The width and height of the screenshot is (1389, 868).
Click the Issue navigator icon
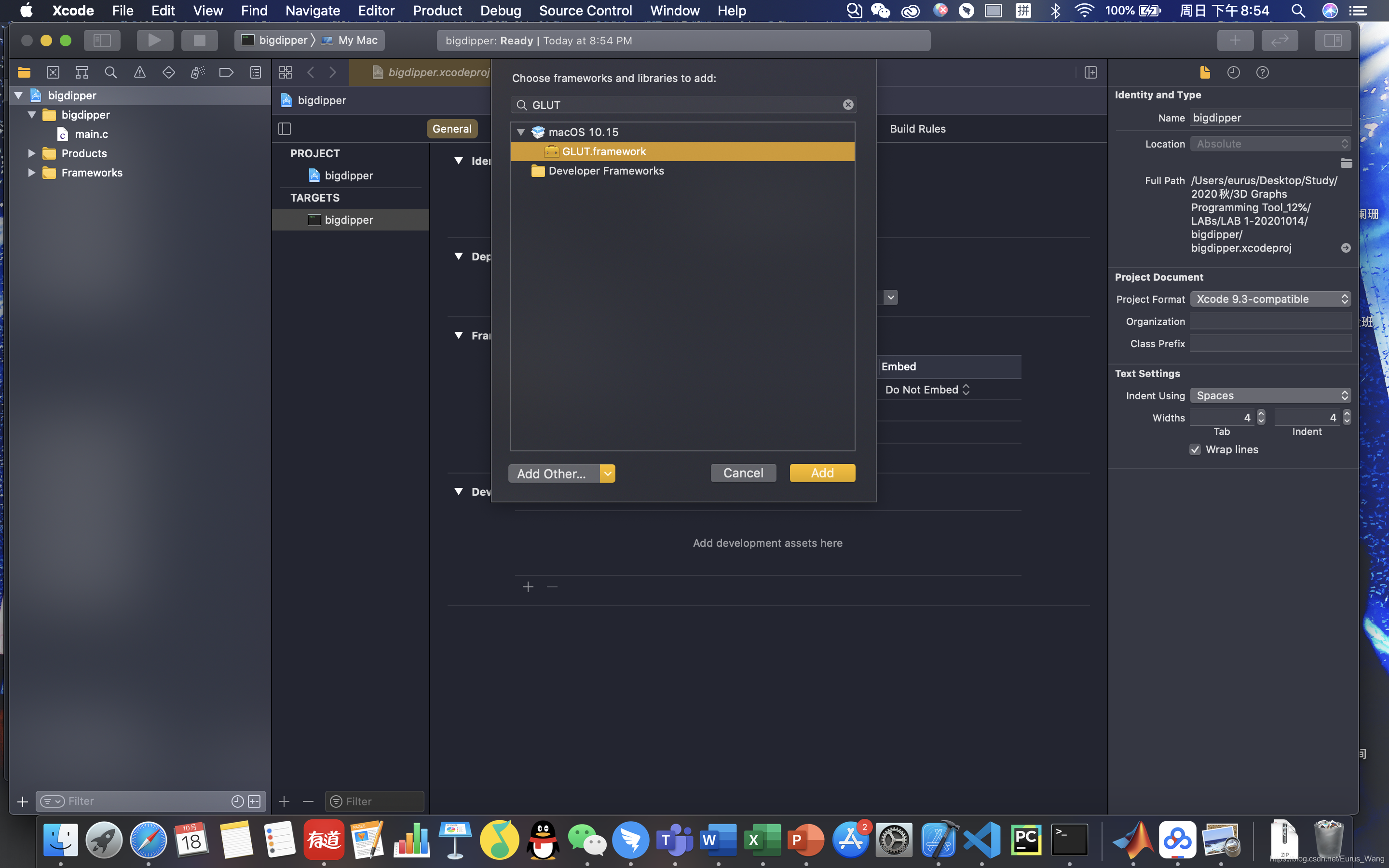coord(139,72)
